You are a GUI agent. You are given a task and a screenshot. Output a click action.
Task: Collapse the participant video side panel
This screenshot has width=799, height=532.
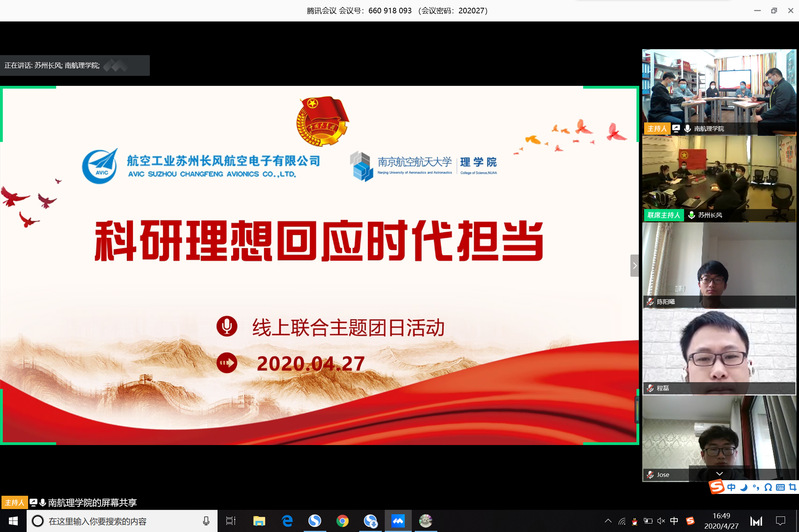click(x=634, y=265)
